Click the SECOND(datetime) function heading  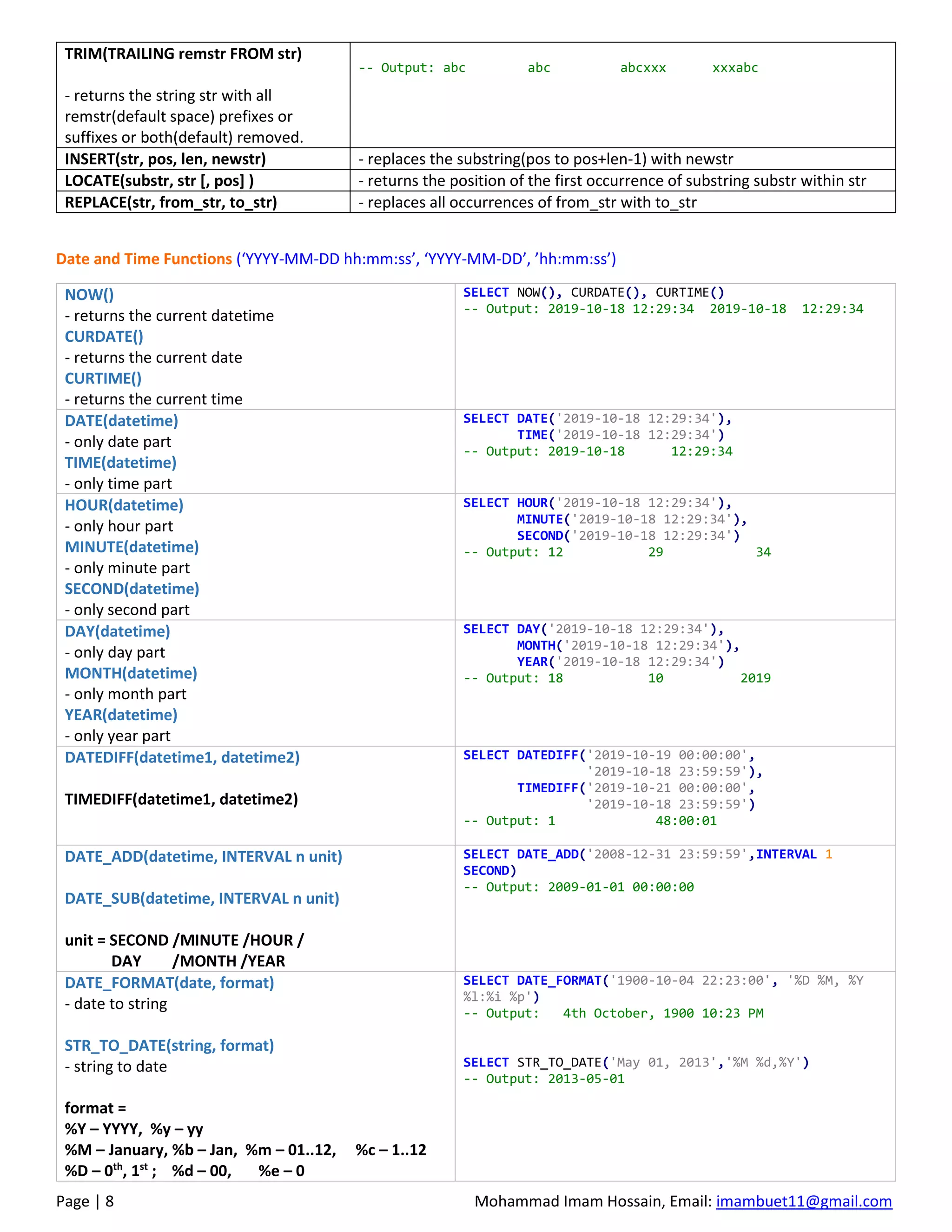pyautogui.click(x=132, y=589)
